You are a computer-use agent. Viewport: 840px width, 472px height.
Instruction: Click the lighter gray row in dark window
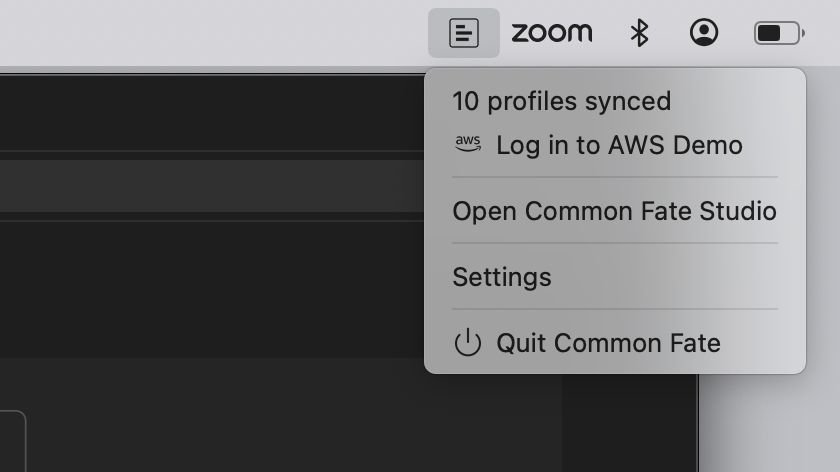coord(212,185)
